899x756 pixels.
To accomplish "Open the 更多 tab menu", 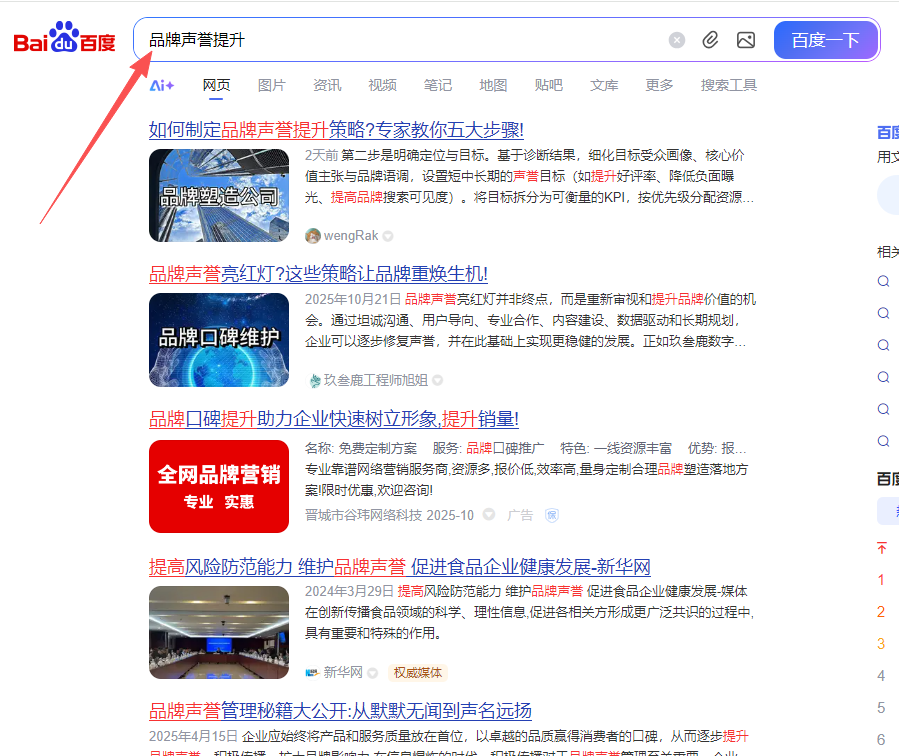I will tap(659, 86).
